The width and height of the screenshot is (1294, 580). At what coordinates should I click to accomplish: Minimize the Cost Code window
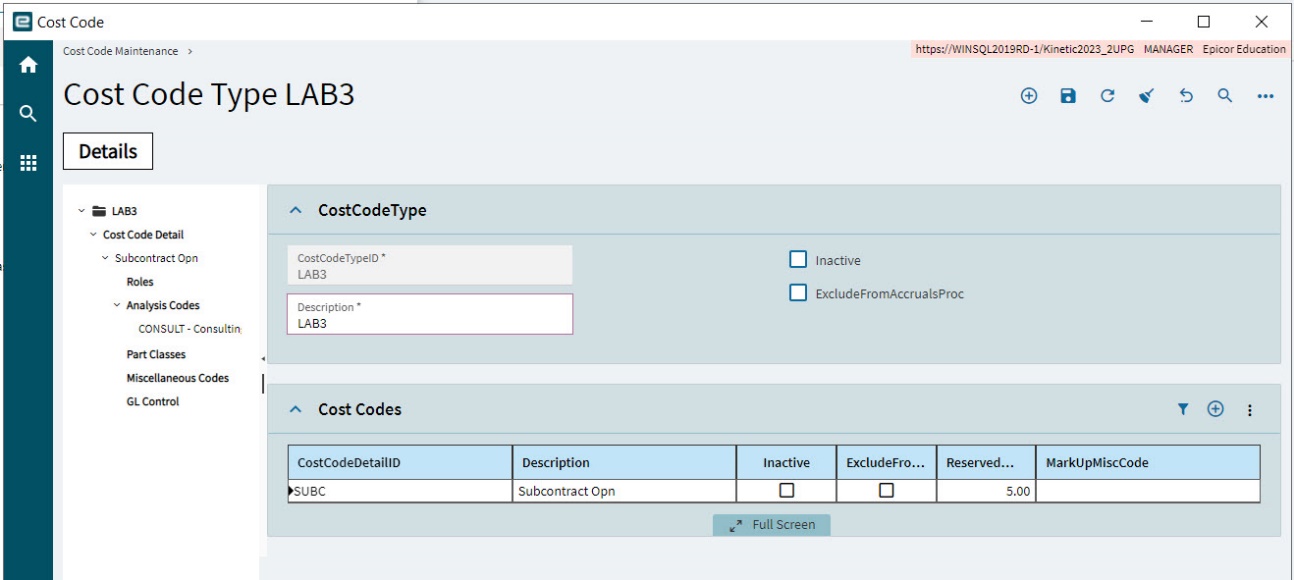1147,21
